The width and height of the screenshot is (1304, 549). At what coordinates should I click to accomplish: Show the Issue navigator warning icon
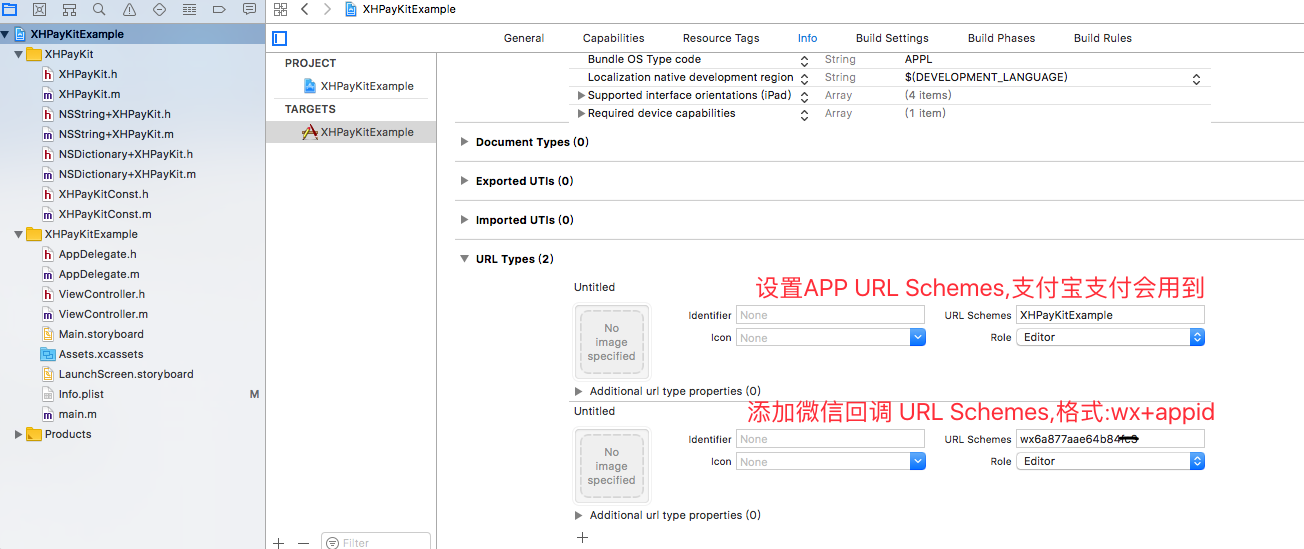click(x=130, y=9)
